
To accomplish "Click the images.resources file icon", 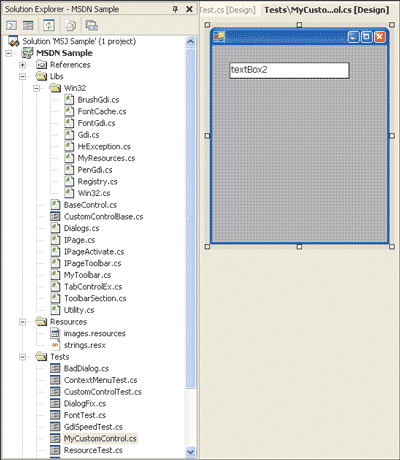I will click(x=55, y=333).
